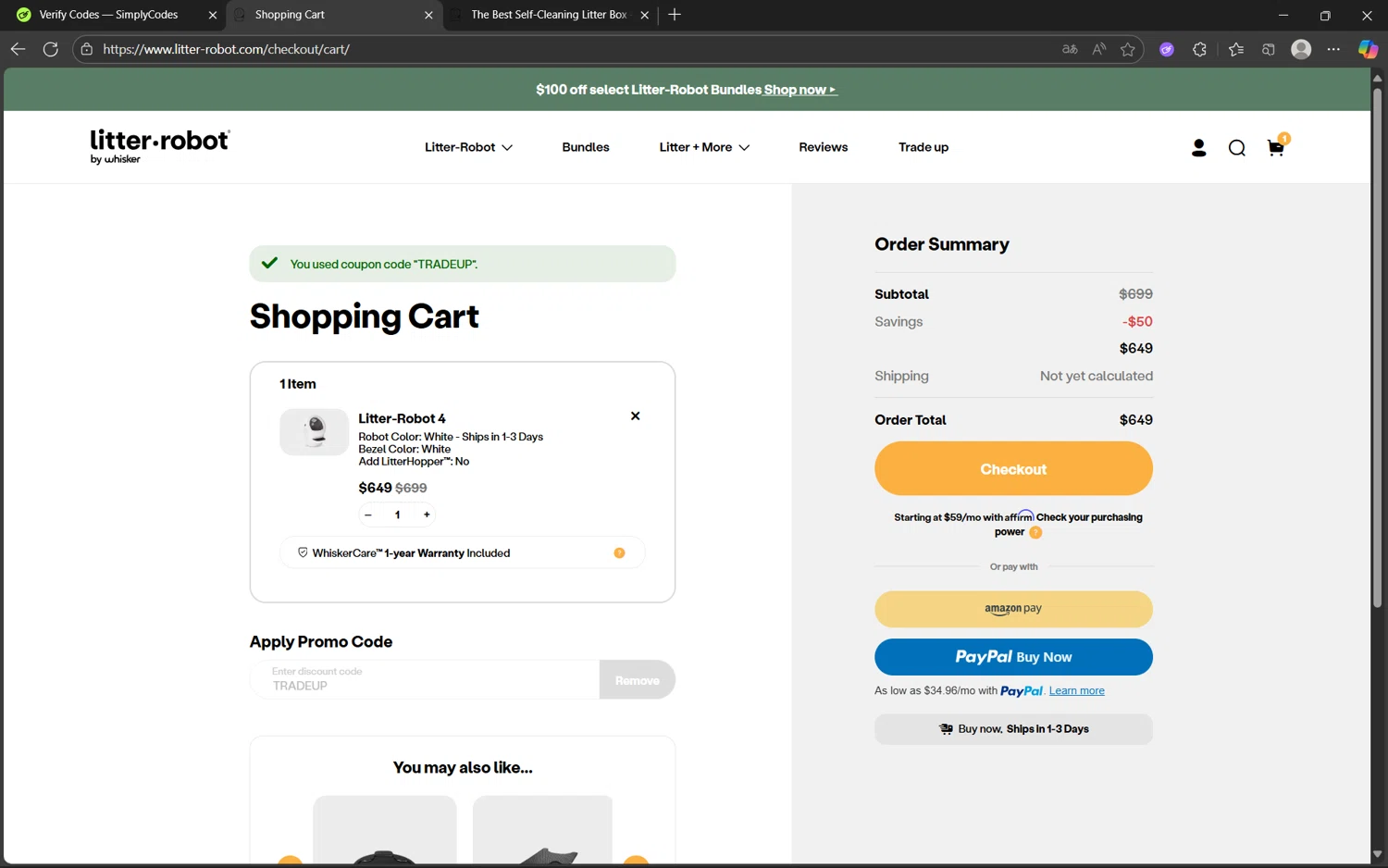Open the site search magnifier icon
This screenshot has height=868, width=1388.
[1237, 148]
